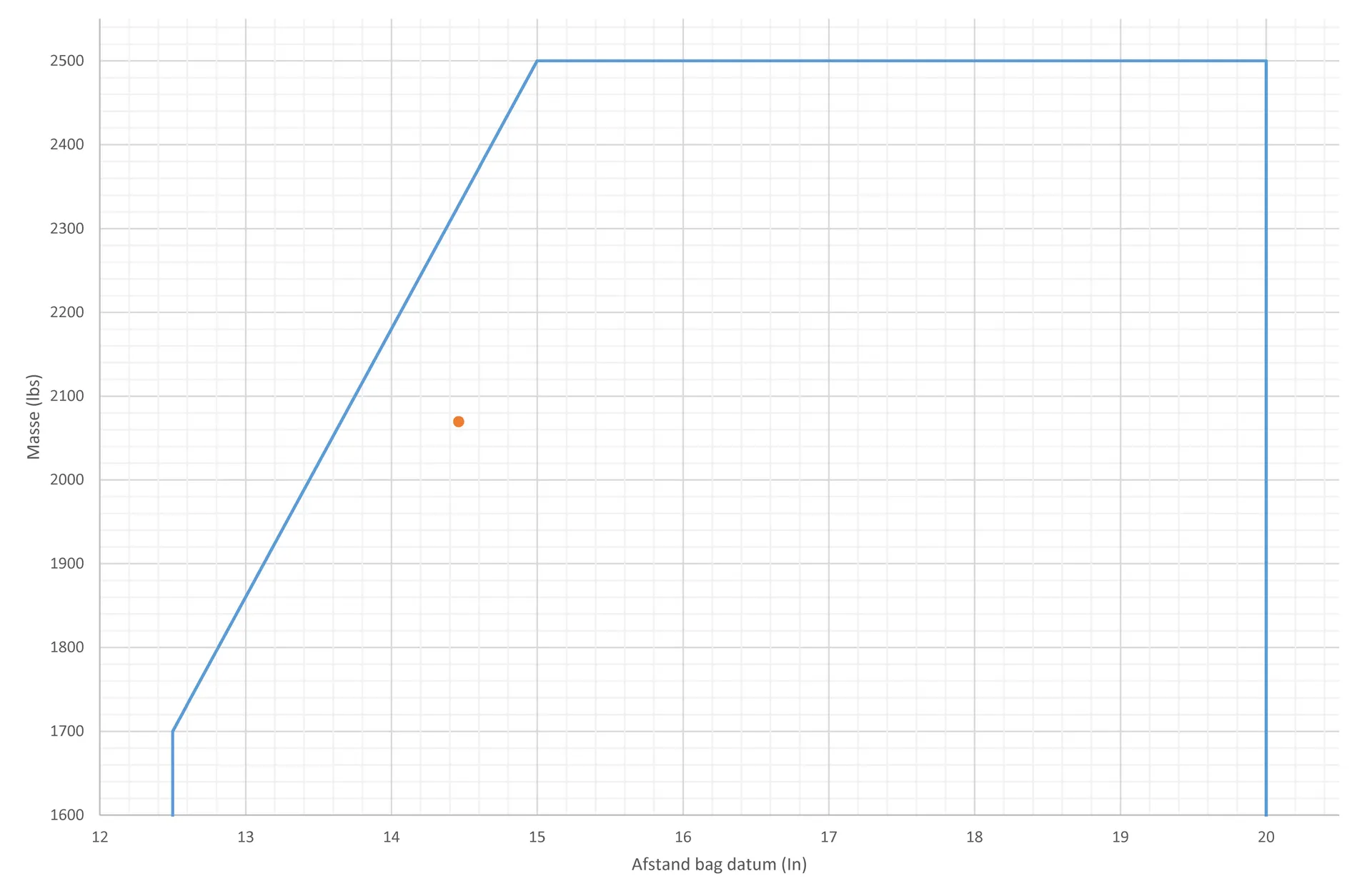Click the blue line's bottom end at 12.5 inches

[173, 813]
